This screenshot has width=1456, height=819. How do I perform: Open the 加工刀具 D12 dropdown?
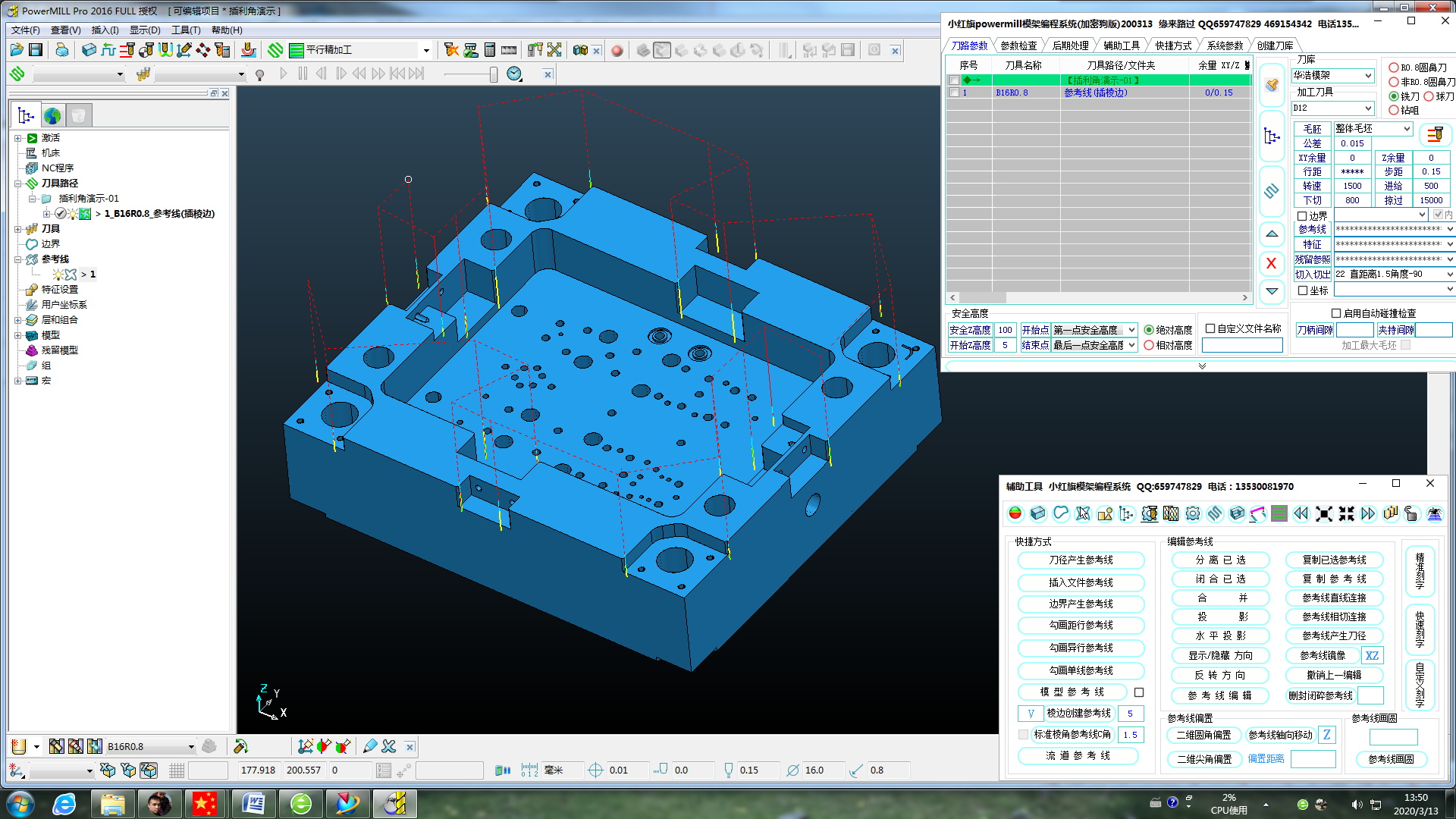pyautogui.click(x=1368, y=108)
